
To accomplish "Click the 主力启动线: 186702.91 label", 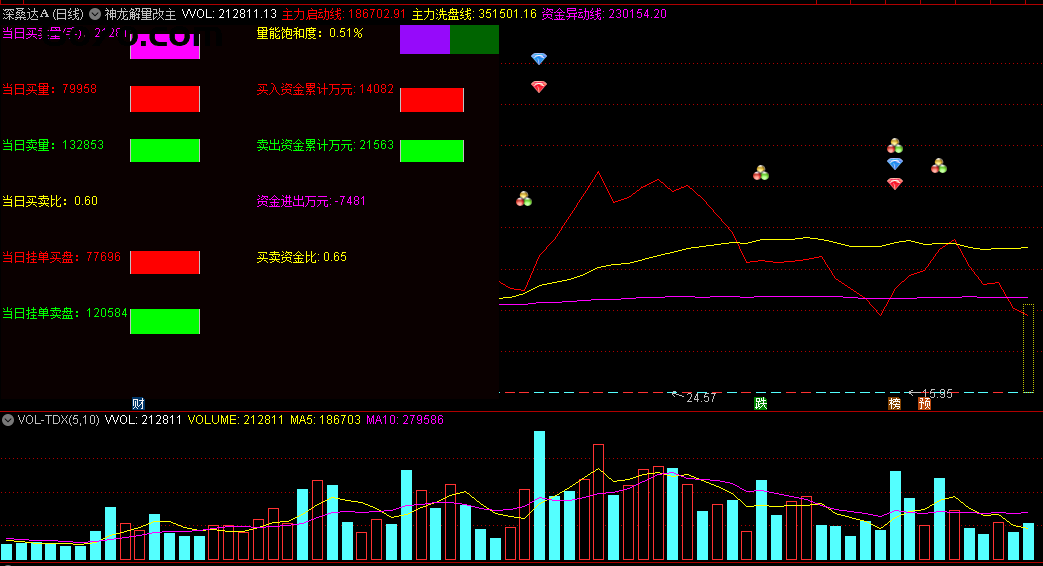I will pos(344,14).
